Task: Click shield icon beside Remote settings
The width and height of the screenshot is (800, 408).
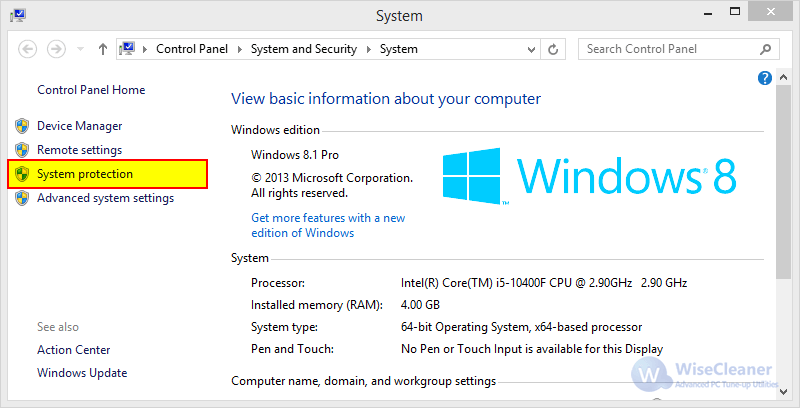Action: point(22,150)
